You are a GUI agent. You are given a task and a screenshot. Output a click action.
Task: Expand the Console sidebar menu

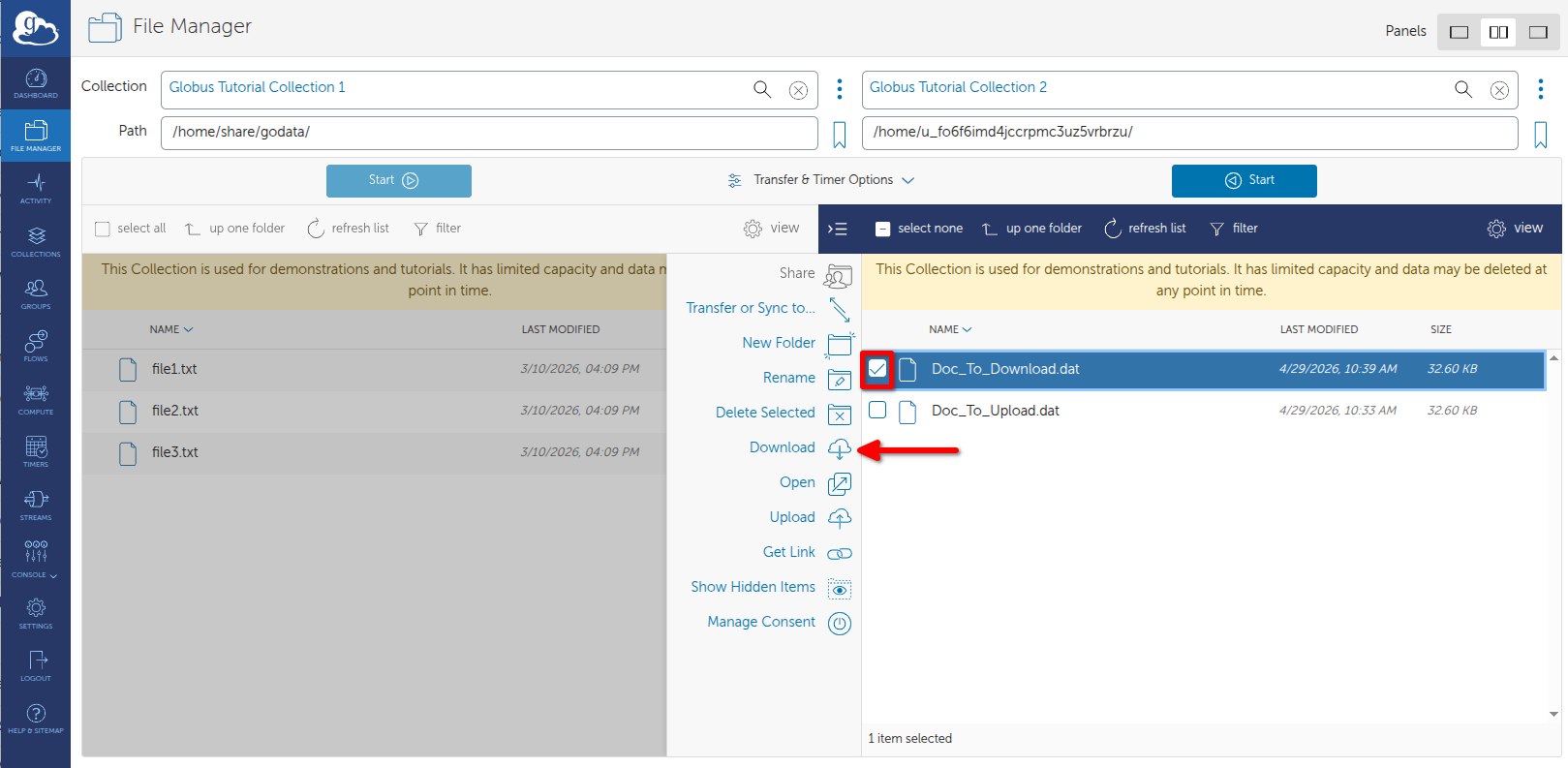(x=36, y=559)
